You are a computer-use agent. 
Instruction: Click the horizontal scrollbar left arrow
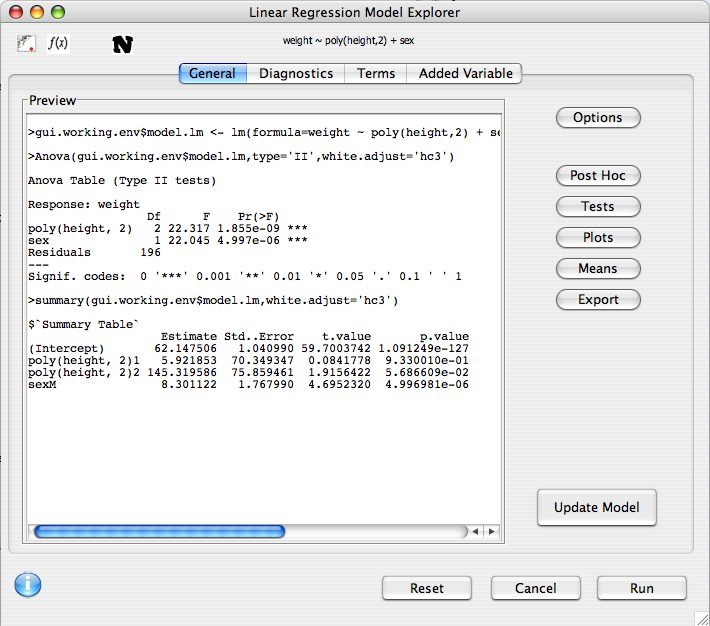(x=476, y=532)
